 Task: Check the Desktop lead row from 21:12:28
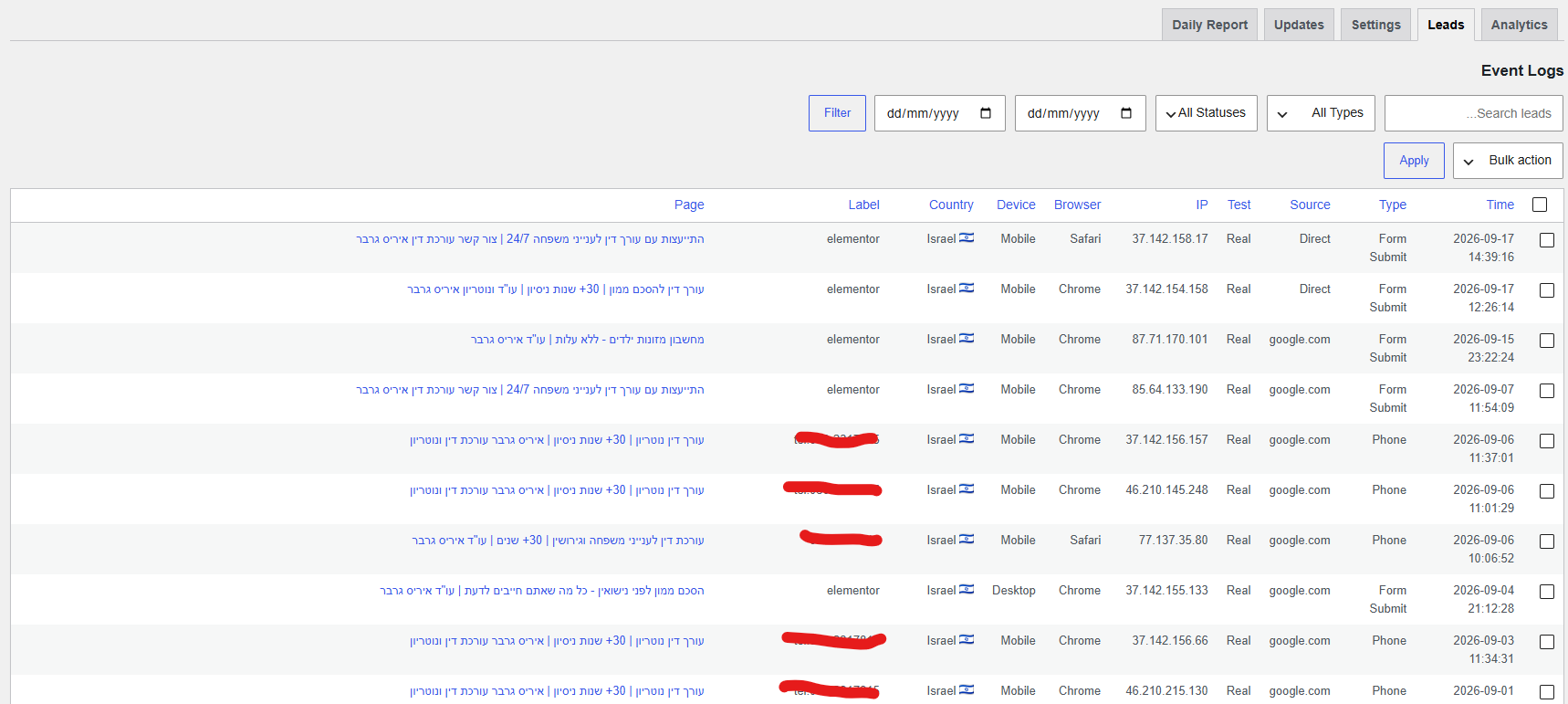coord(1547,592)
